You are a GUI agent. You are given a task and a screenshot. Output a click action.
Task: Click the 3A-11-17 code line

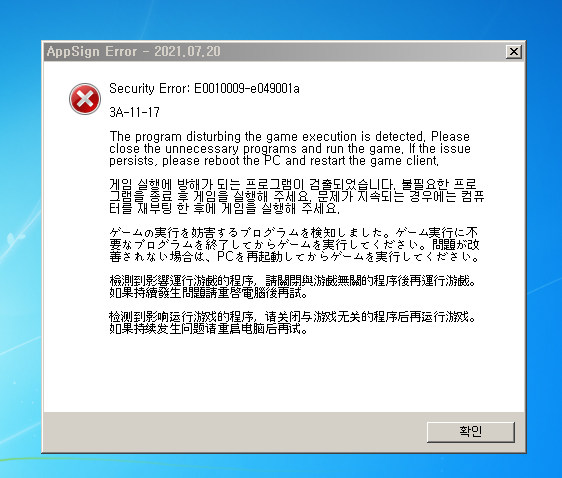[134, 112]
